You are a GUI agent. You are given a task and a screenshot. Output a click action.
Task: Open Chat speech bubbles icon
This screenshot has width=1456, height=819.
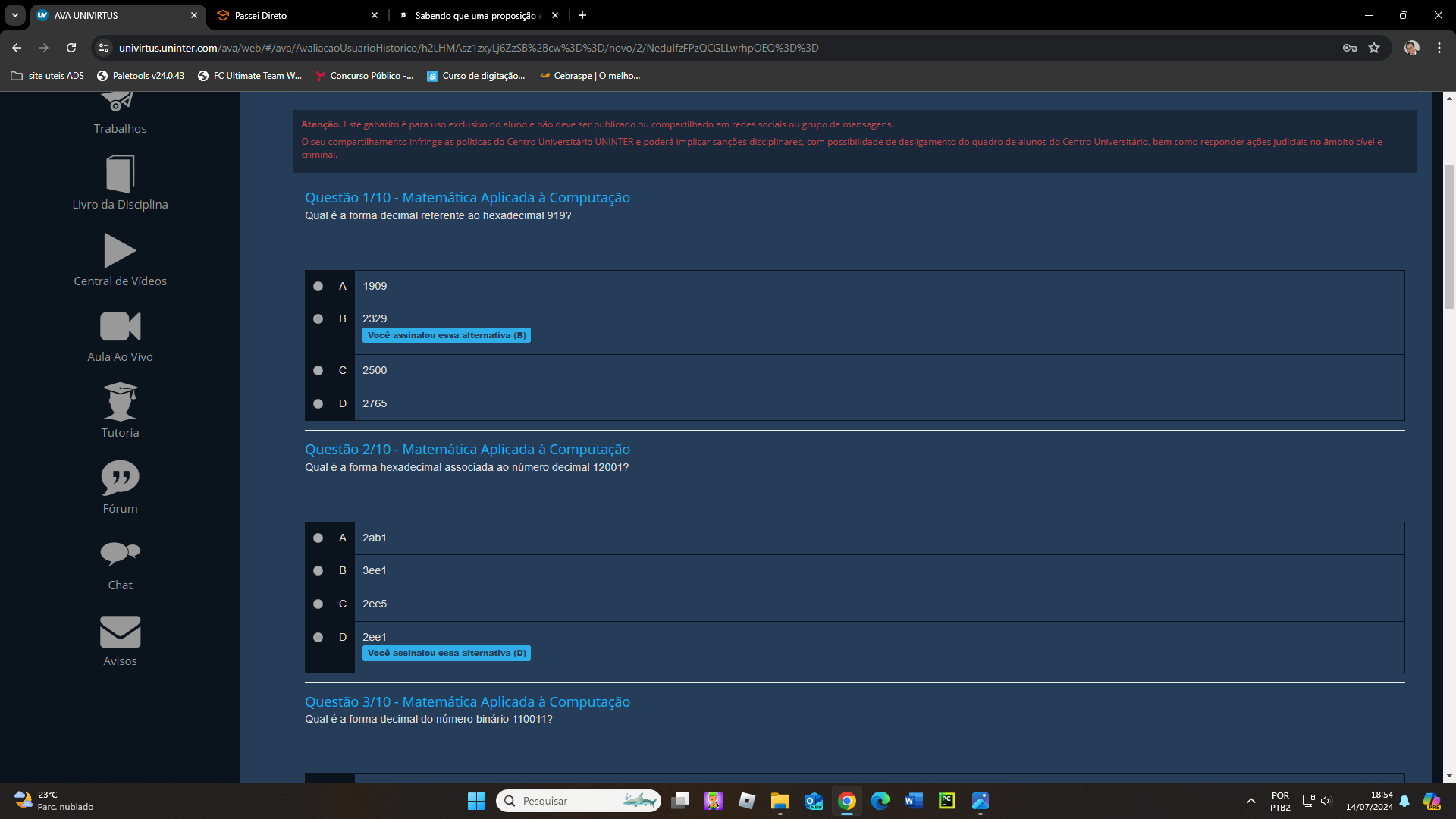coord(120,554)
